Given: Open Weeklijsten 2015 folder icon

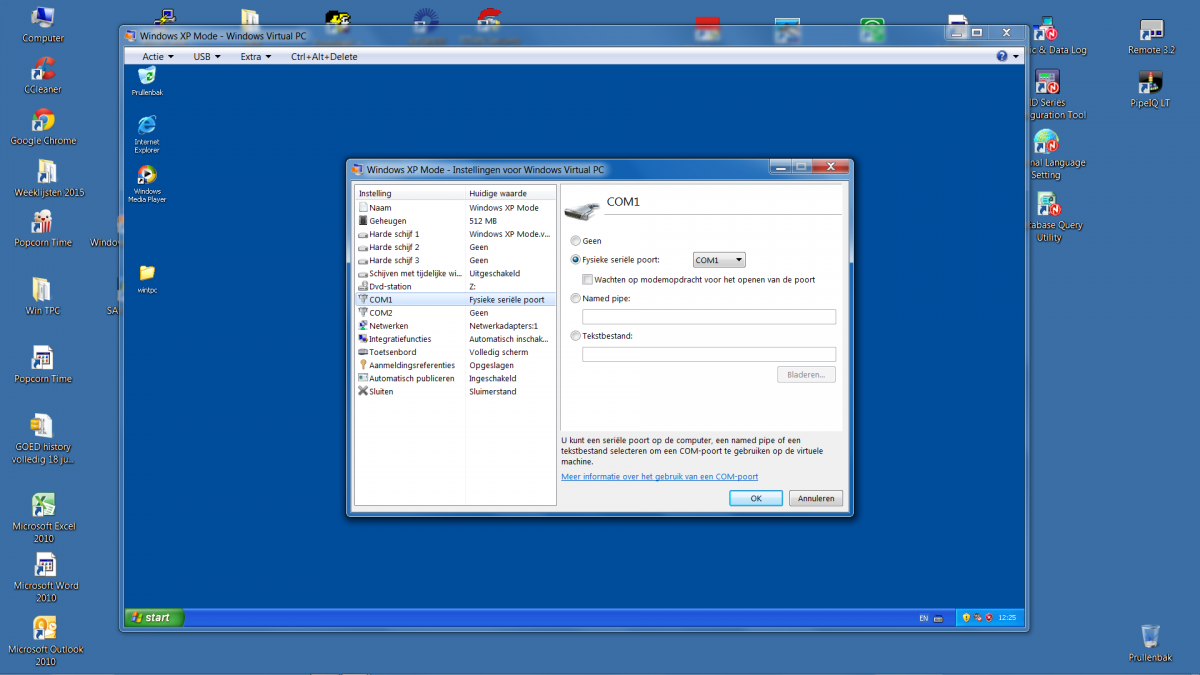Looking at the screenshot, I should (48, 179).
